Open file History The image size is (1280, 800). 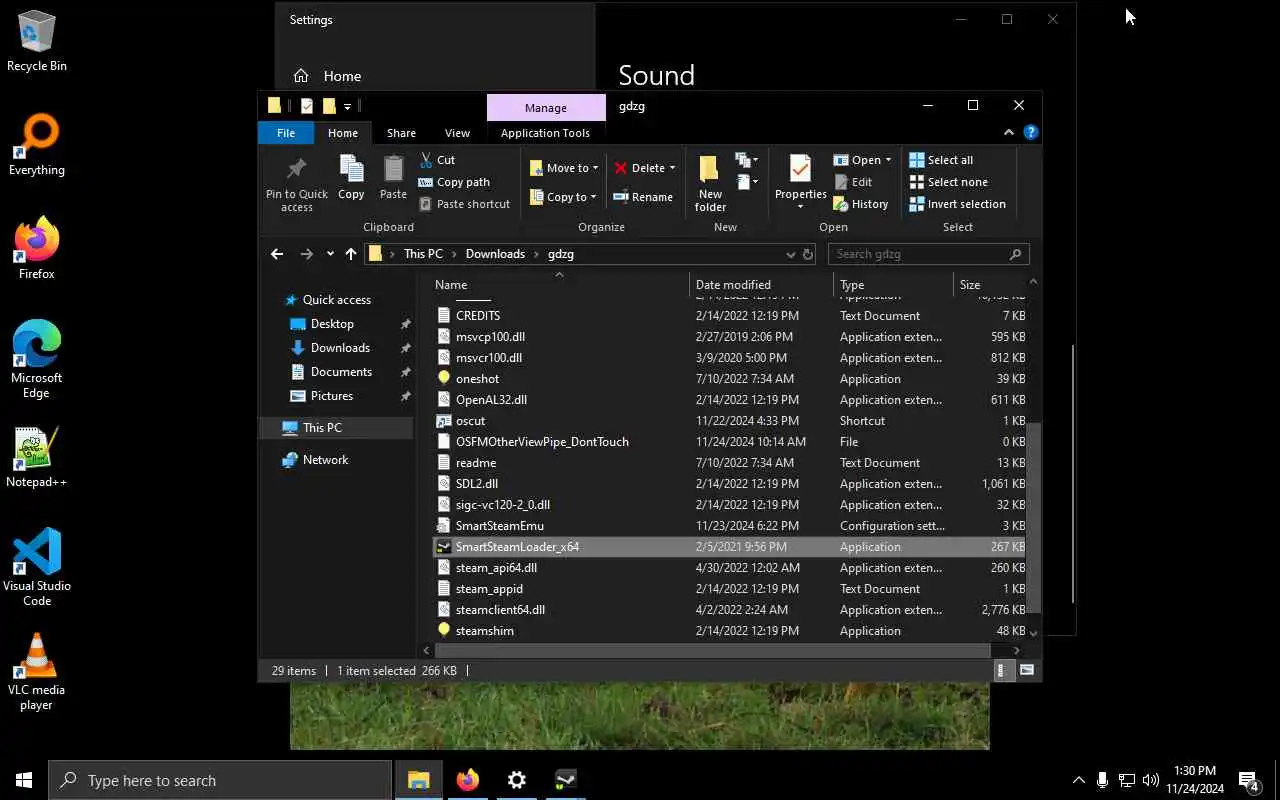pos(861,204)
